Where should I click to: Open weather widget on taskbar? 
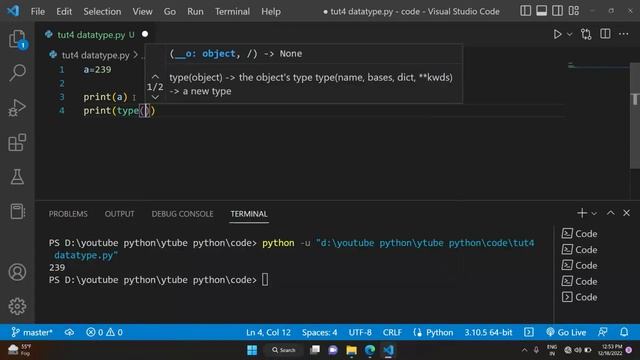coord(20,350)
